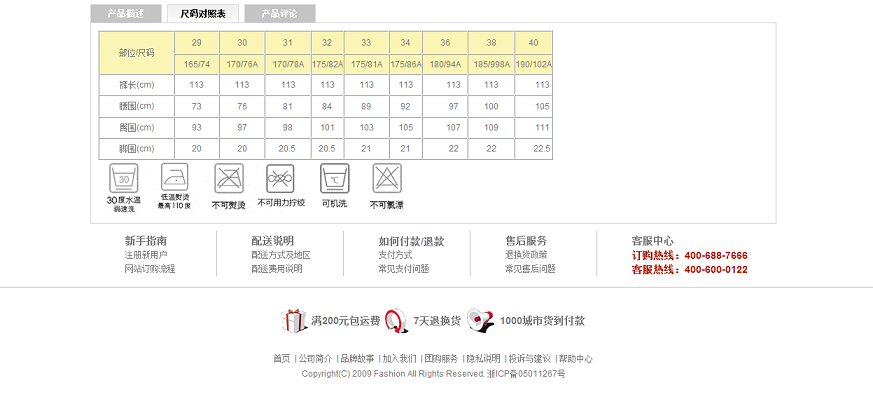Click the megaphone icon beside 1000城市货到付款

pyautogui.click(x=481, y=321)
